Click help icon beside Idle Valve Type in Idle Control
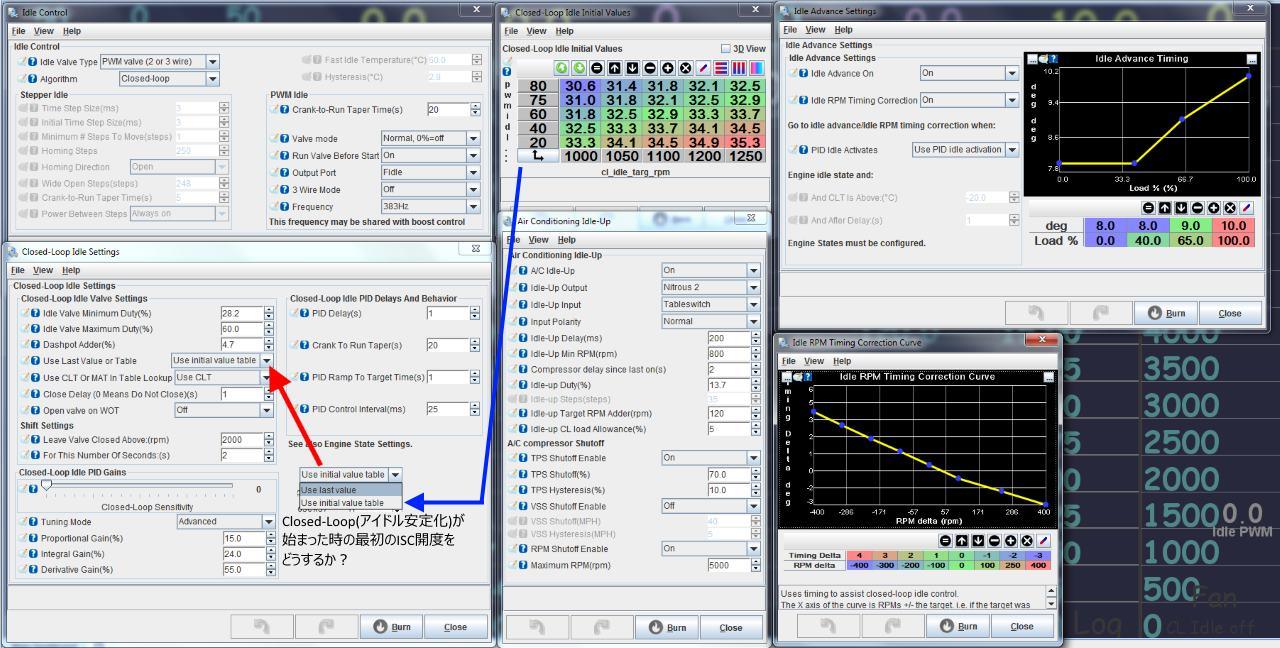 tap(33, 62)
